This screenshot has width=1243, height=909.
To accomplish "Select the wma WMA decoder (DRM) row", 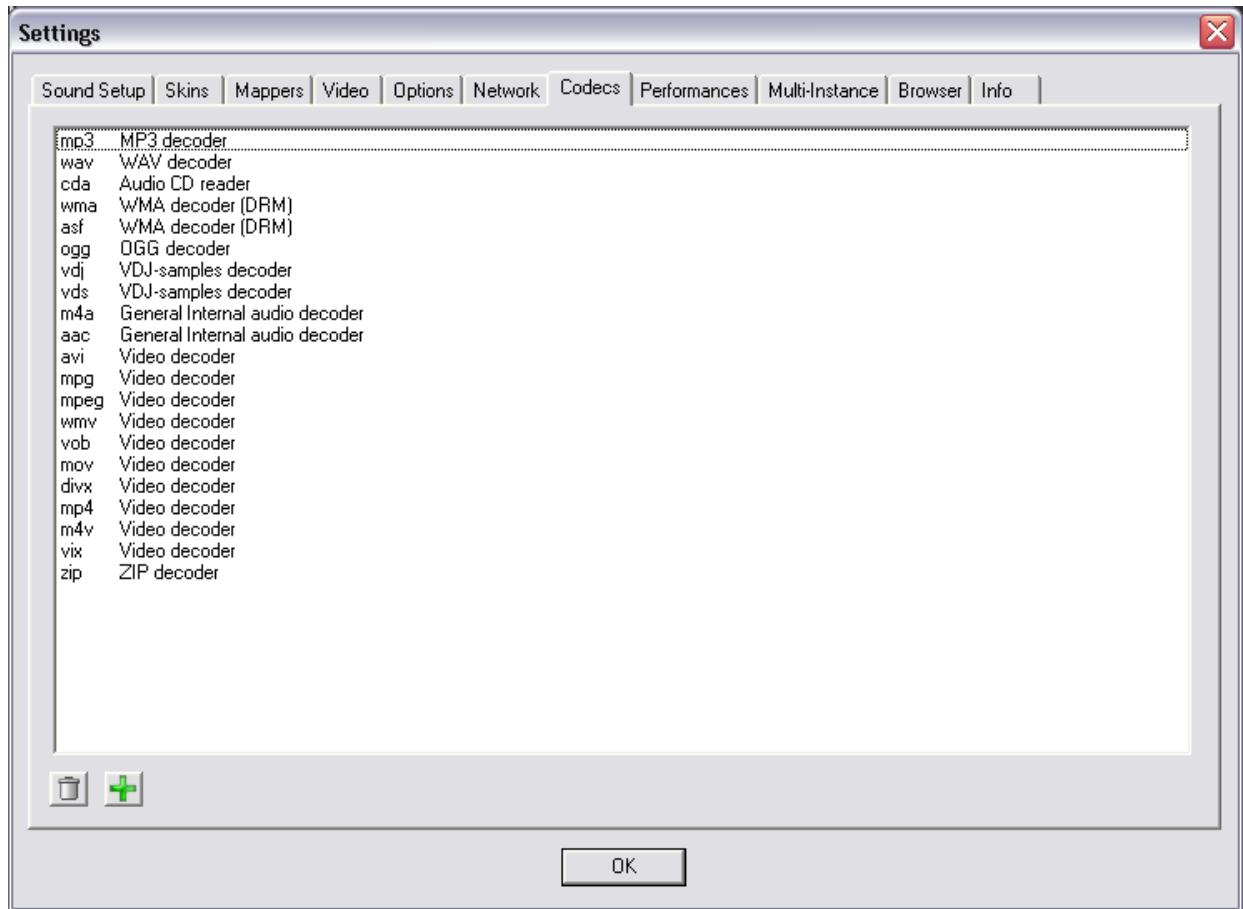I will 622,205.
